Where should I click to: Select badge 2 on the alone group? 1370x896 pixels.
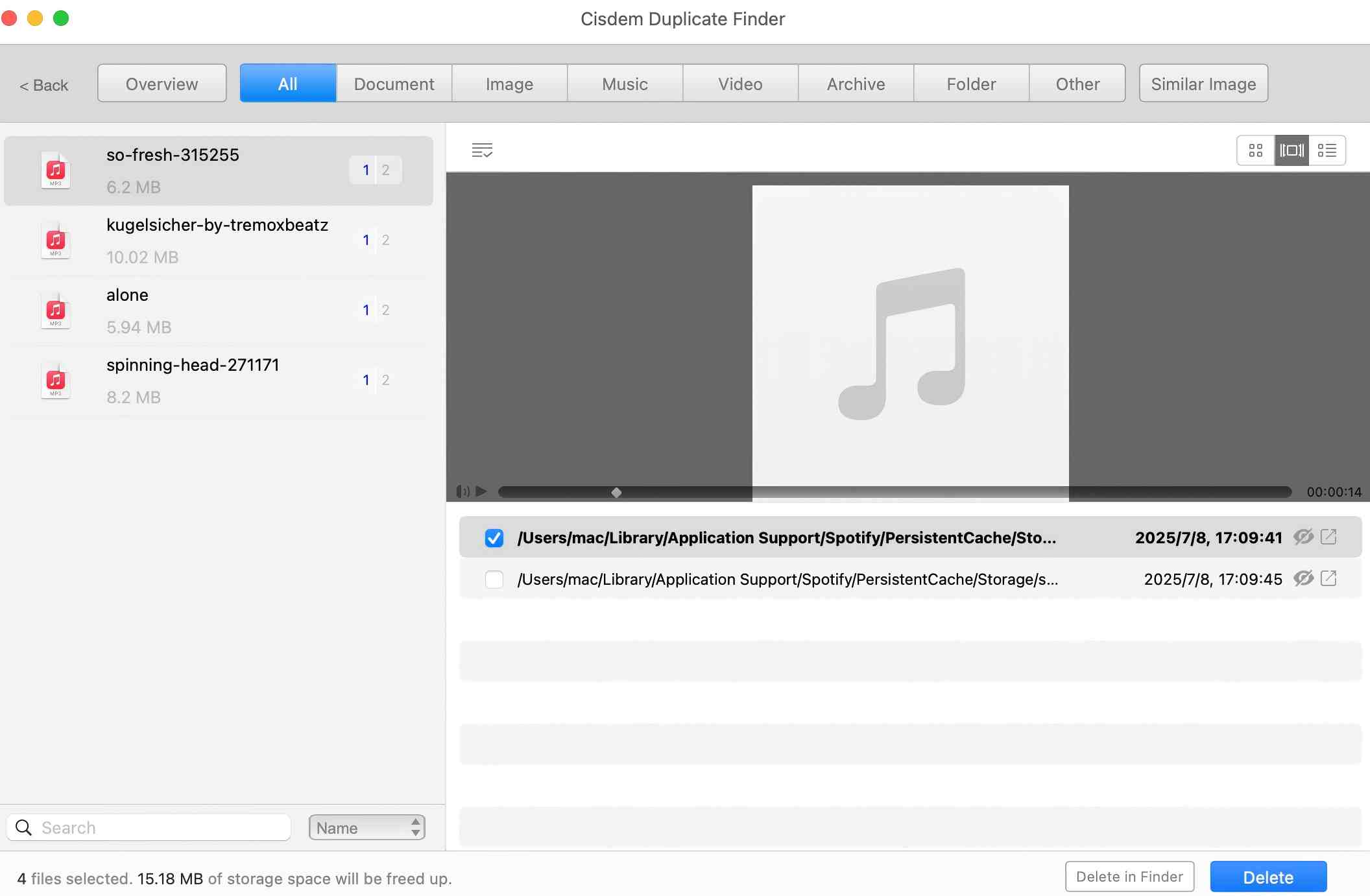pos(385,309)
